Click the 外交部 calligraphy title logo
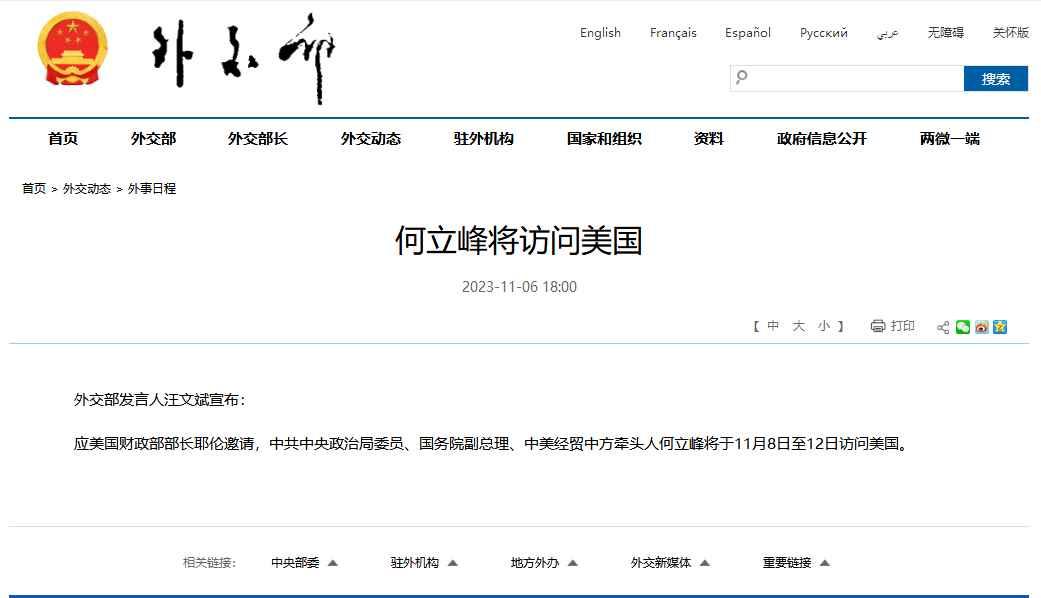The height and width of the screenshot is (598, 1041). pos(244,57)
